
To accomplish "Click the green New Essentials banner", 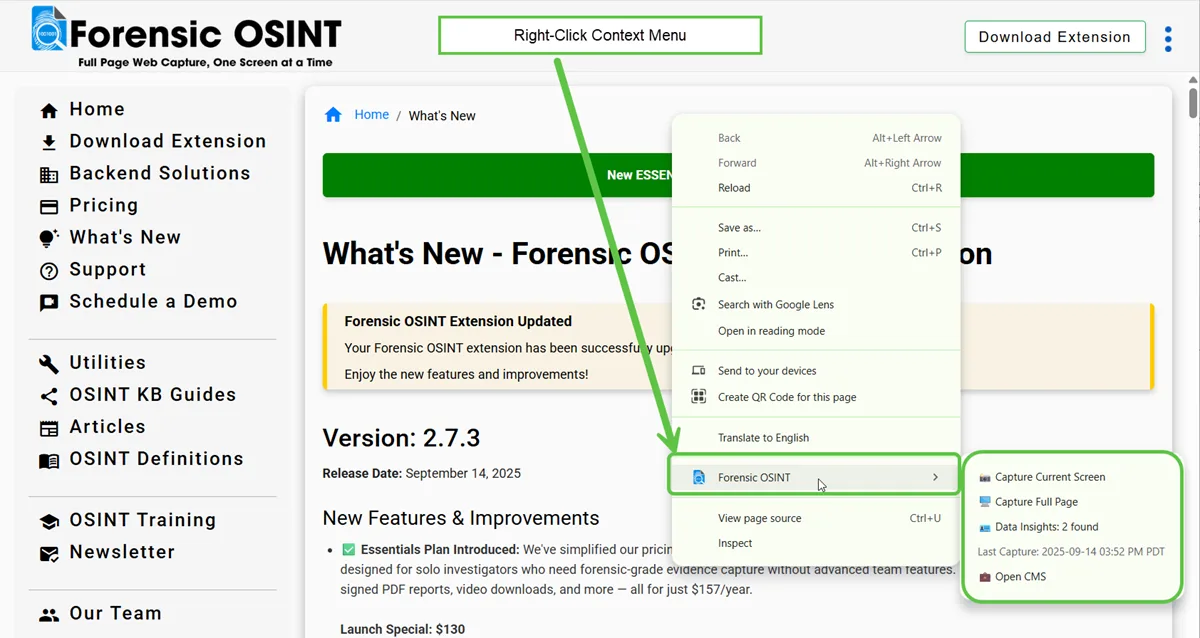I will coord(738,175).
